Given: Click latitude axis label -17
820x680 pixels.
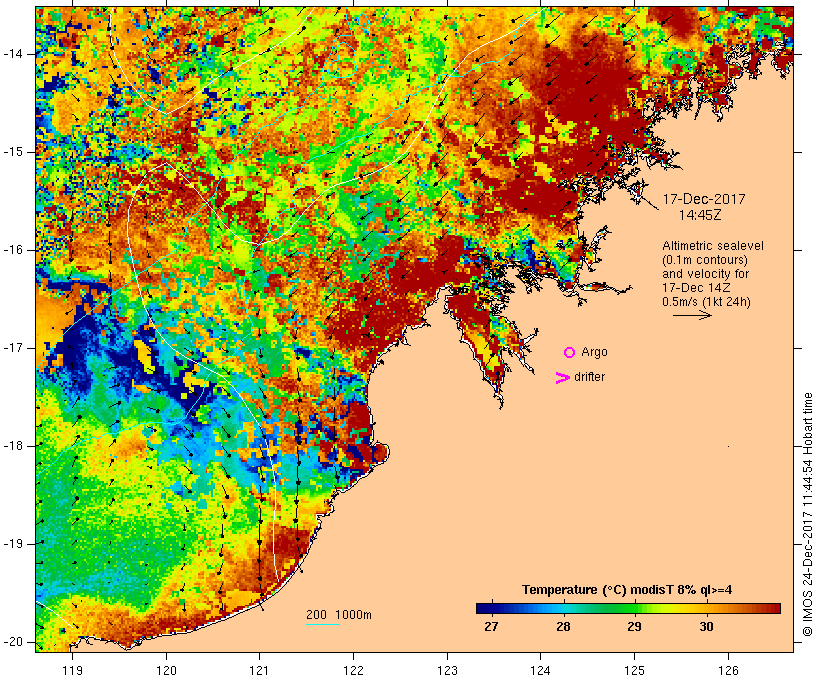Looking at the screenshot, I should (x=13, y=348).
